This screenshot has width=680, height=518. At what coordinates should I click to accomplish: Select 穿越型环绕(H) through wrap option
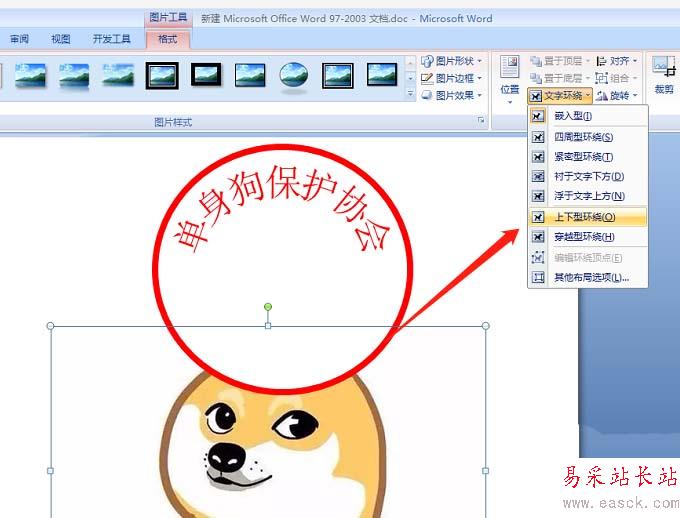click(x=588, y=237)
